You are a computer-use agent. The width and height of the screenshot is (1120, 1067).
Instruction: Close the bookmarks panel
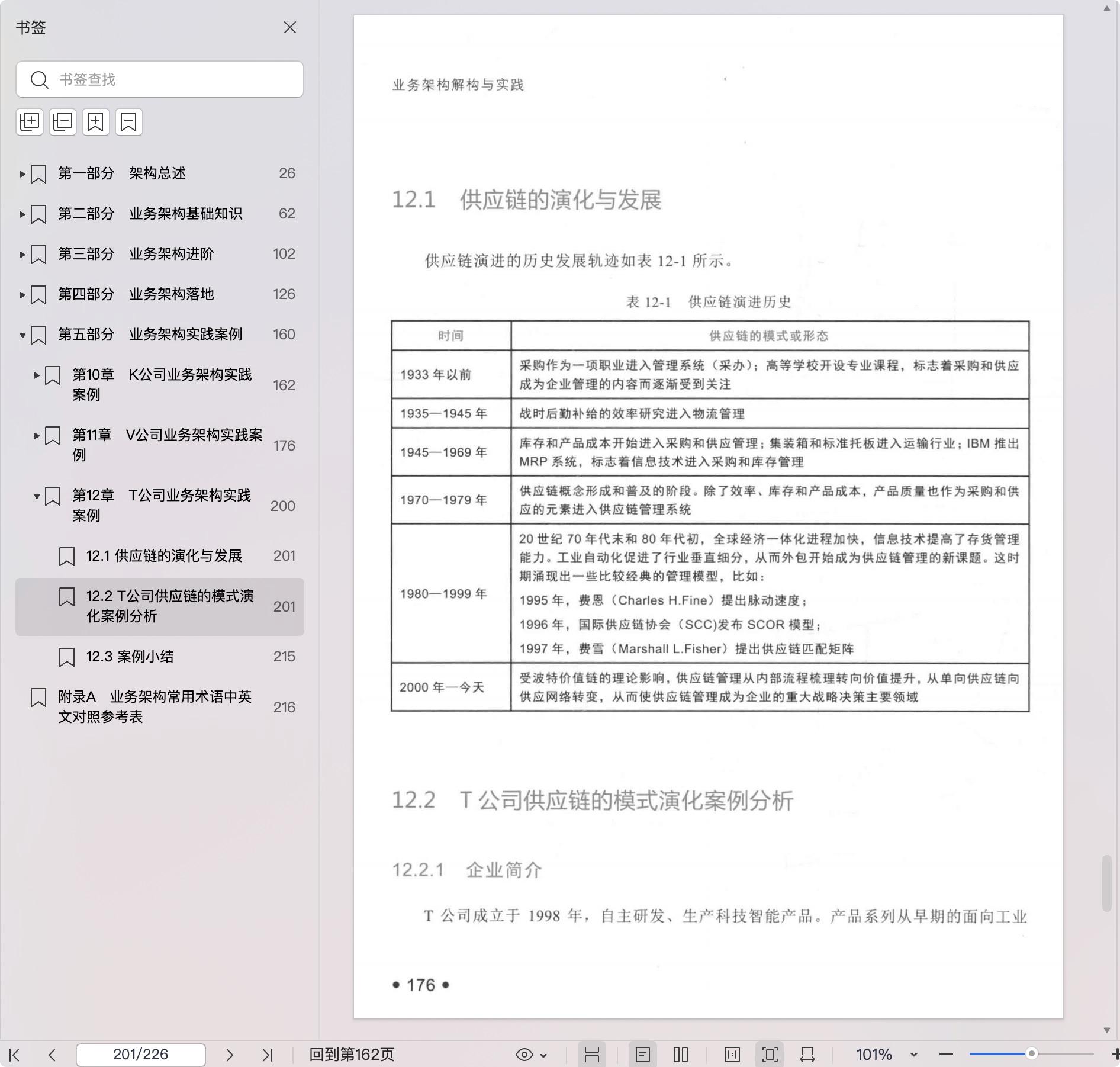click(x=289, y=28)
